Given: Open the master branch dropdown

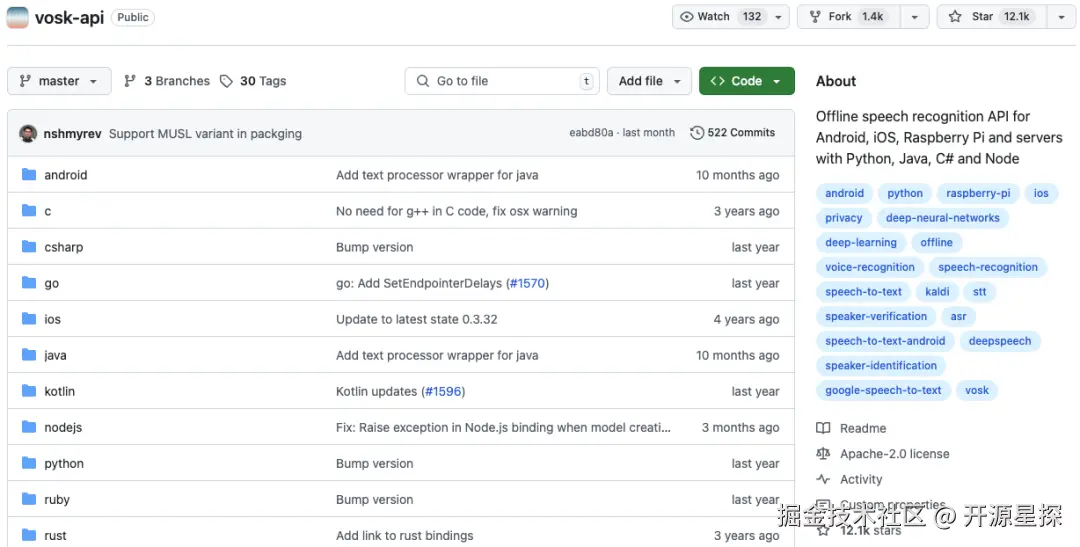Looking at the screenshot, I should 59,81.
